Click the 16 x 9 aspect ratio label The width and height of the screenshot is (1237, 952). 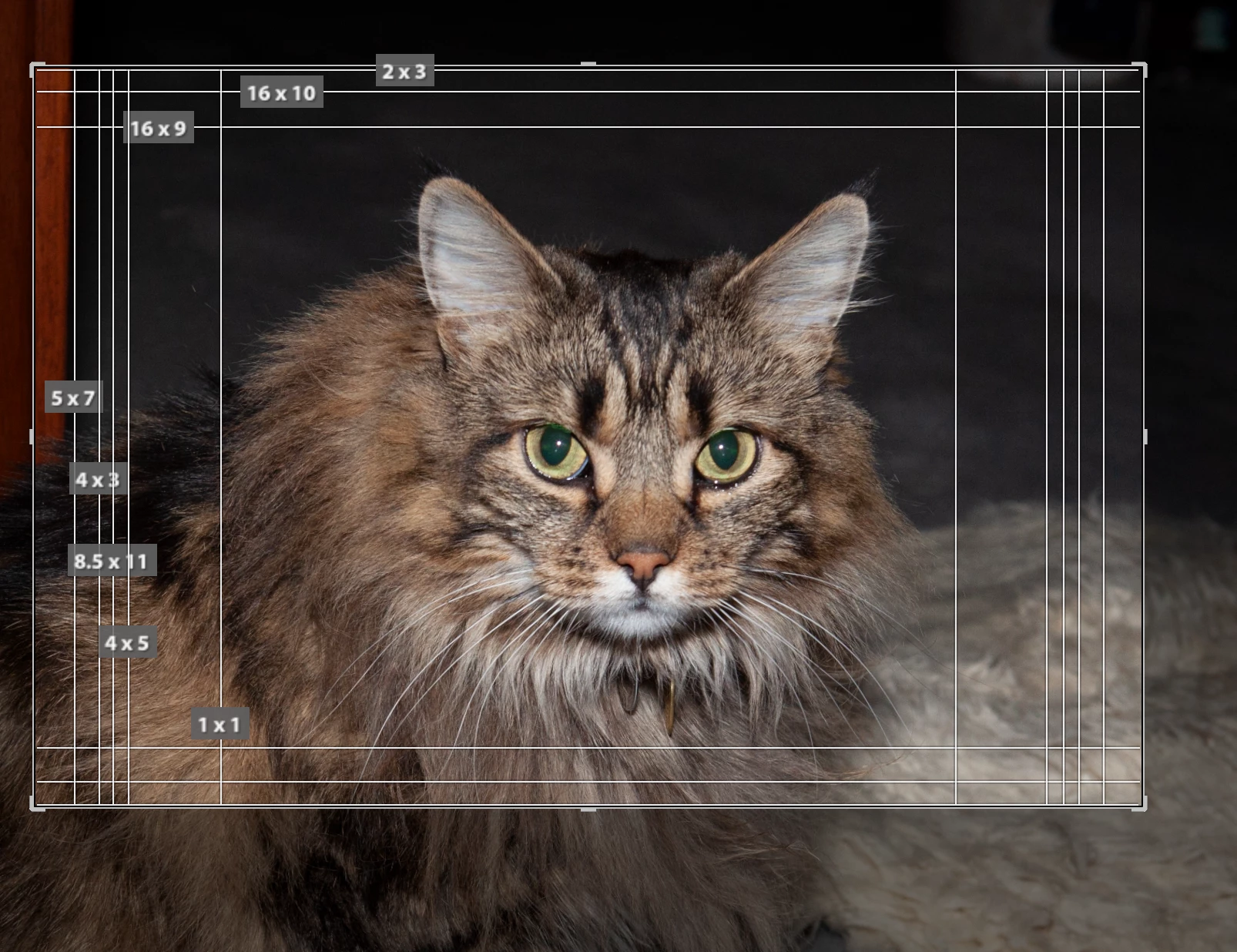(158, 128)
